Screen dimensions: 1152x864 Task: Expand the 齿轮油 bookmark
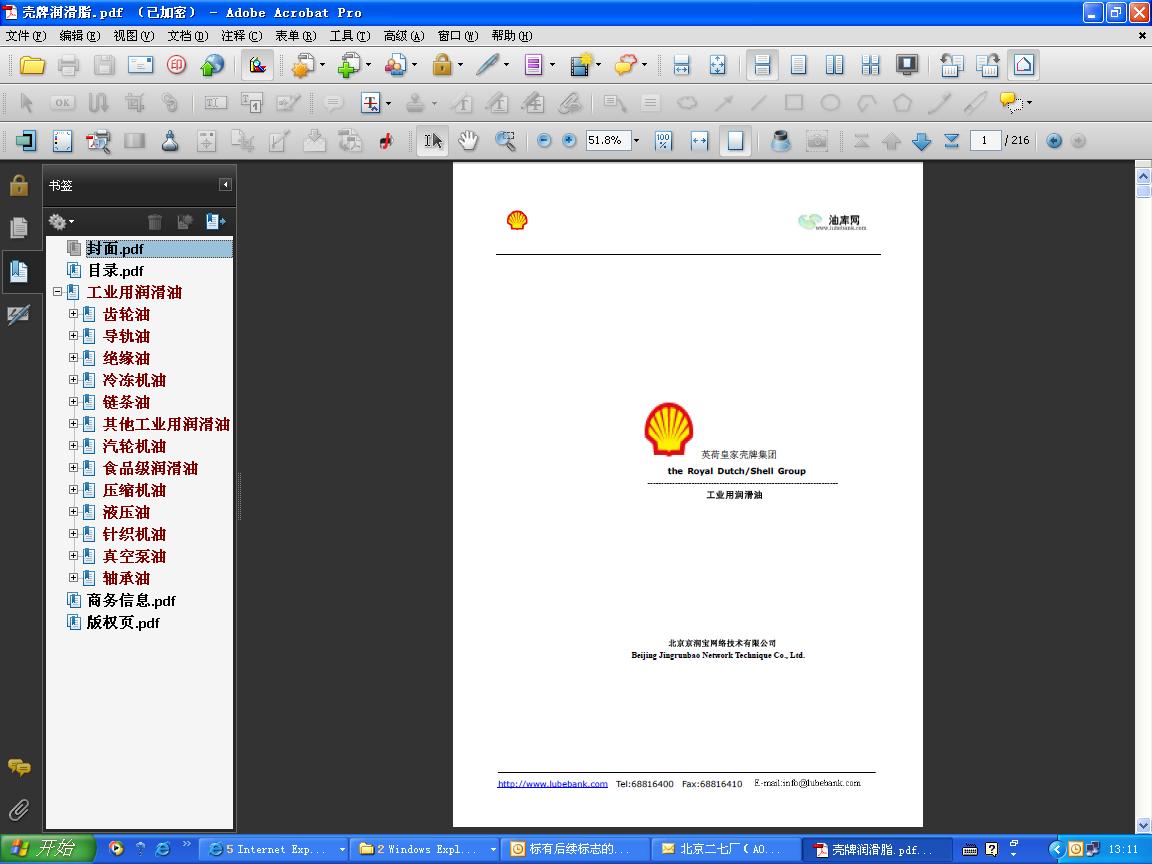[73, 314]
